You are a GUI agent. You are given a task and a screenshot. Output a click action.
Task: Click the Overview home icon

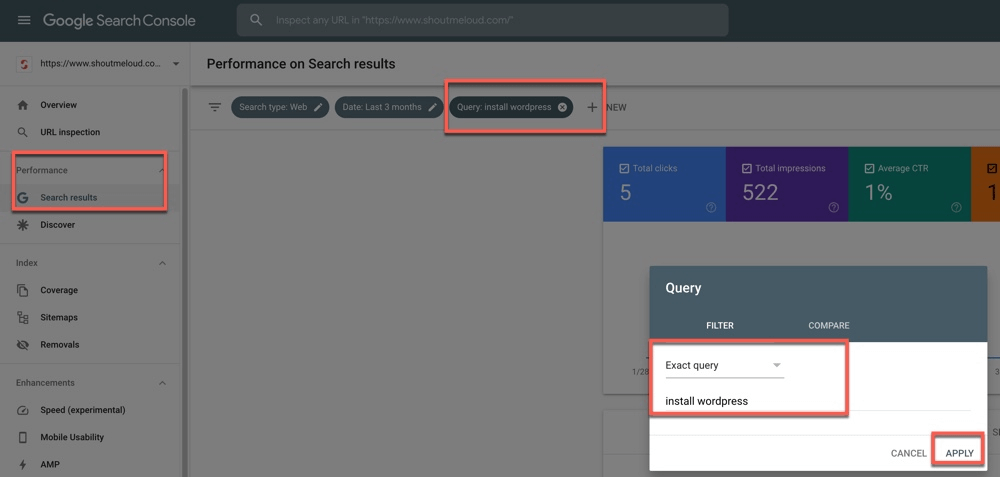pyautogui.click(x=23, y=105)
